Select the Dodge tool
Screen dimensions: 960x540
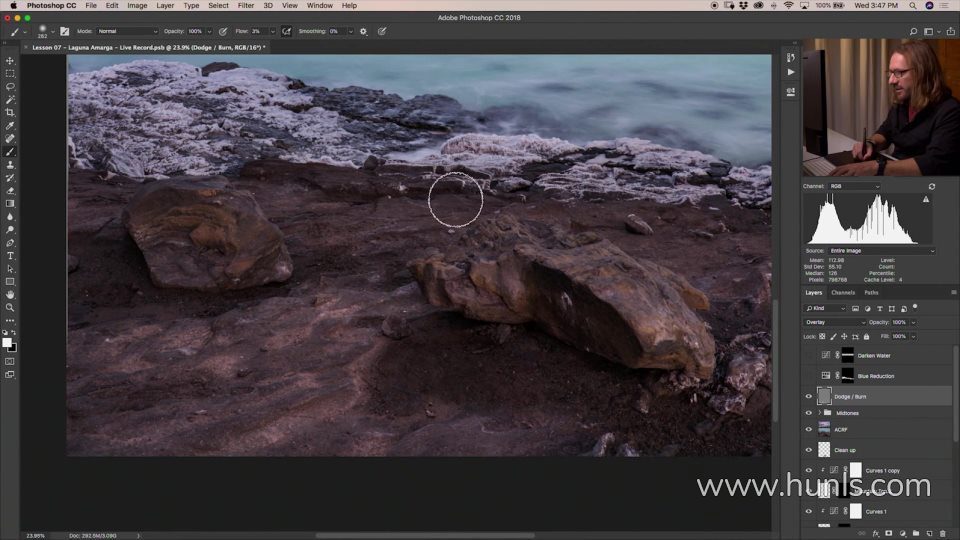10,230
